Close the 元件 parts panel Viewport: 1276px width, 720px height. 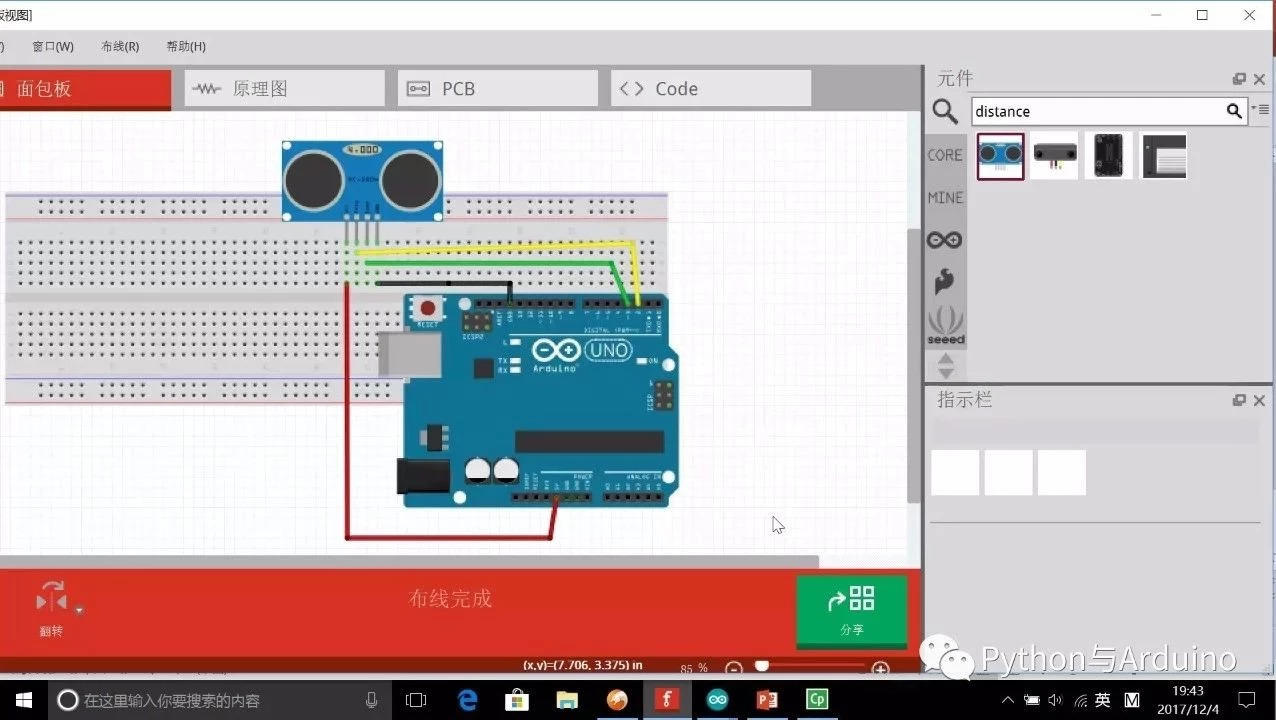[1259, 79]
